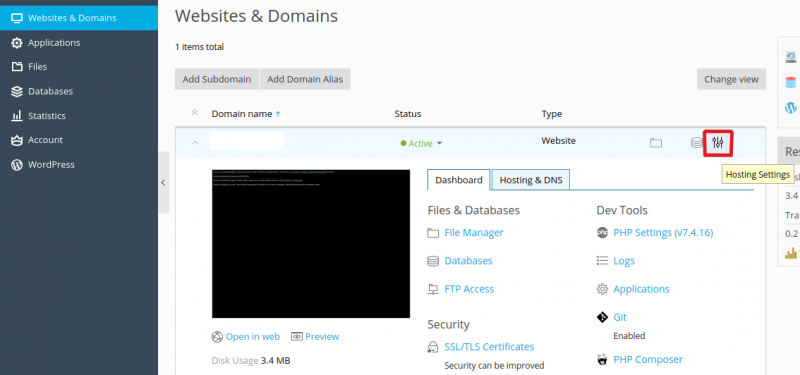
Task: Collapse the sidebar with arrow handle
Action: point(163,182)
